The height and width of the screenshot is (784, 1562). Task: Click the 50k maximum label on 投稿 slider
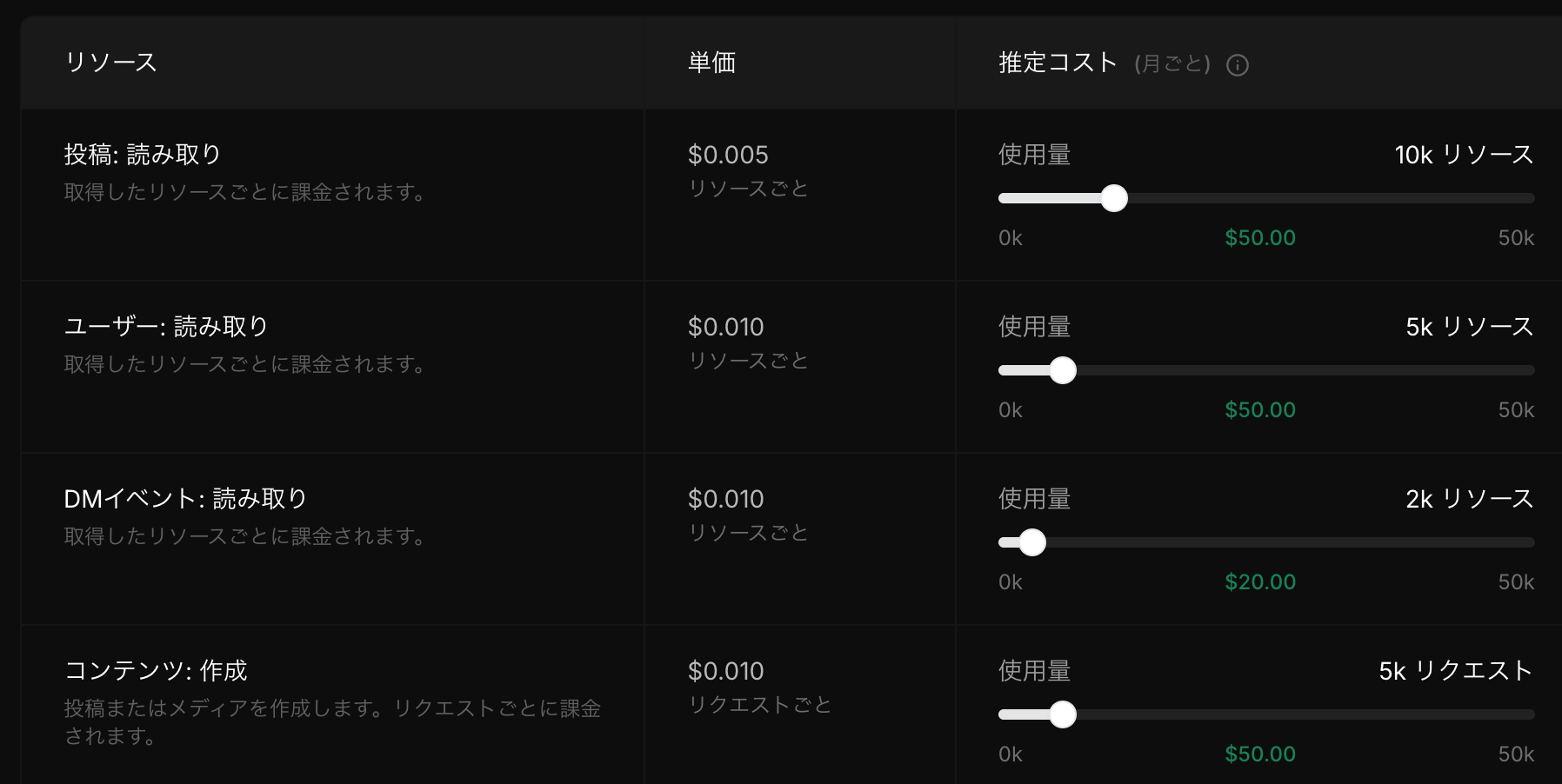pyautogui.click(x=1516, y=238)
